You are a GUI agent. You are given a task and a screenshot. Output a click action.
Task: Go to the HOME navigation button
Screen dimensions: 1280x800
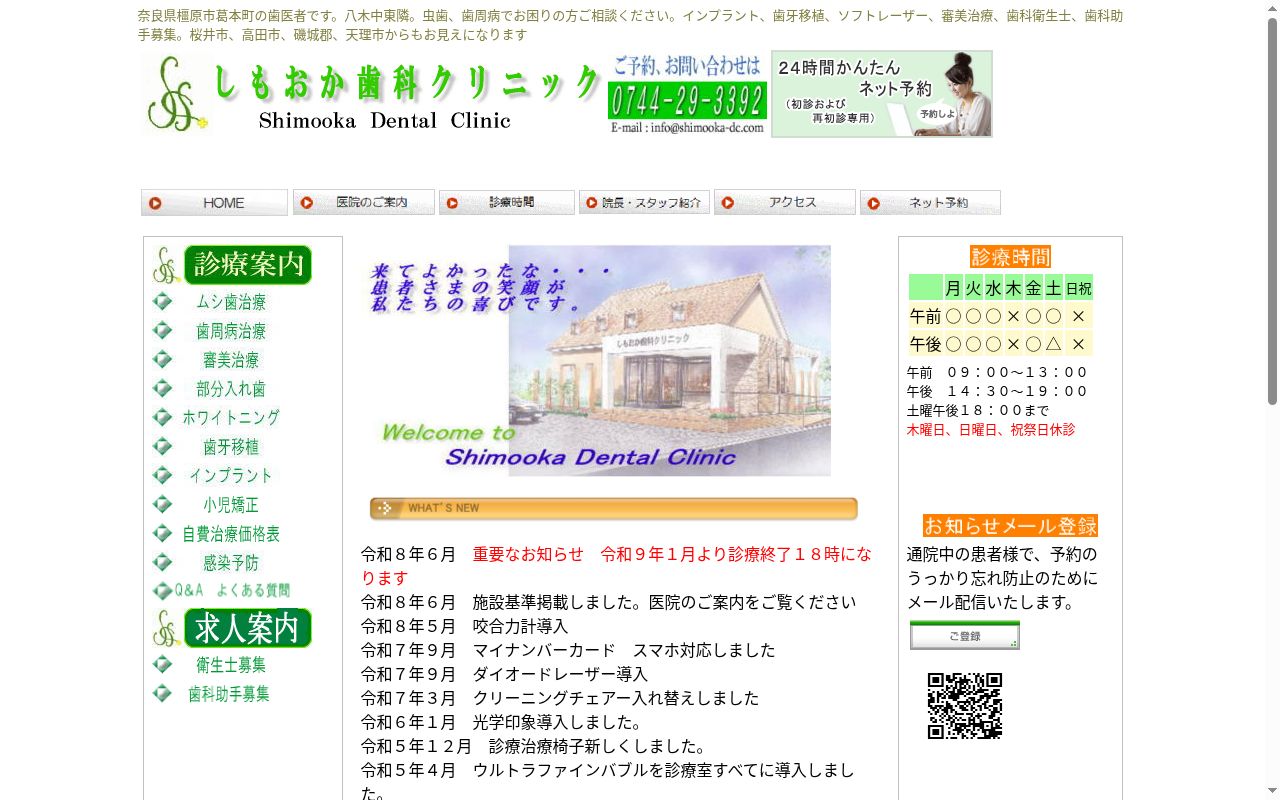(214, 203)
